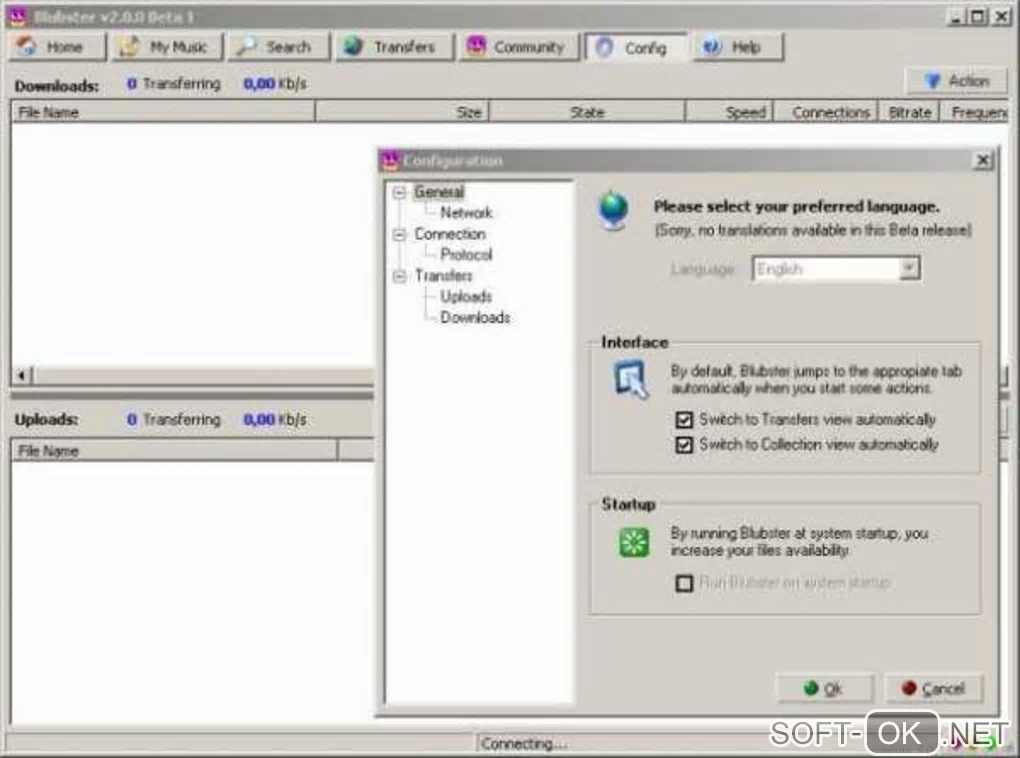Collapse the General tree node

click(x=399, y=193)
